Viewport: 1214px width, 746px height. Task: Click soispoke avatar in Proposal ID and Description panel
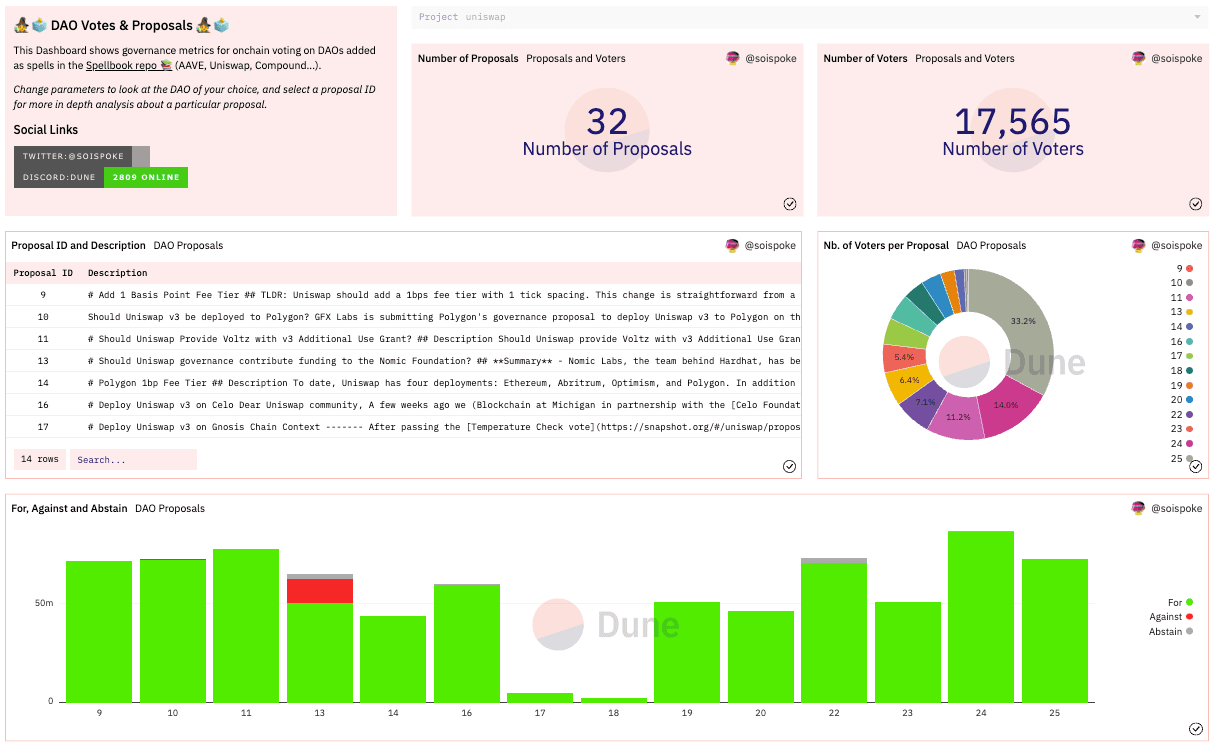pyautogui.click(x=733, y=245)
